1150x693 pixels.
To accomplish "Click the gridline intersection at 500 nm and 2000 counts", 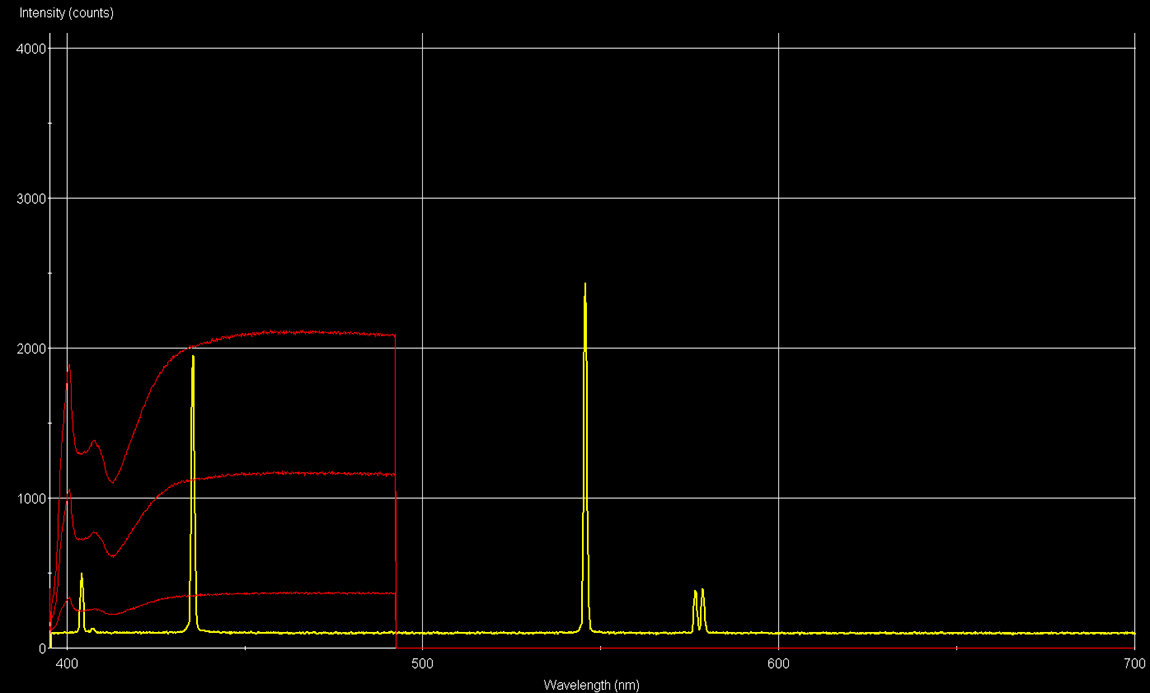I will [x=422, y=350].
